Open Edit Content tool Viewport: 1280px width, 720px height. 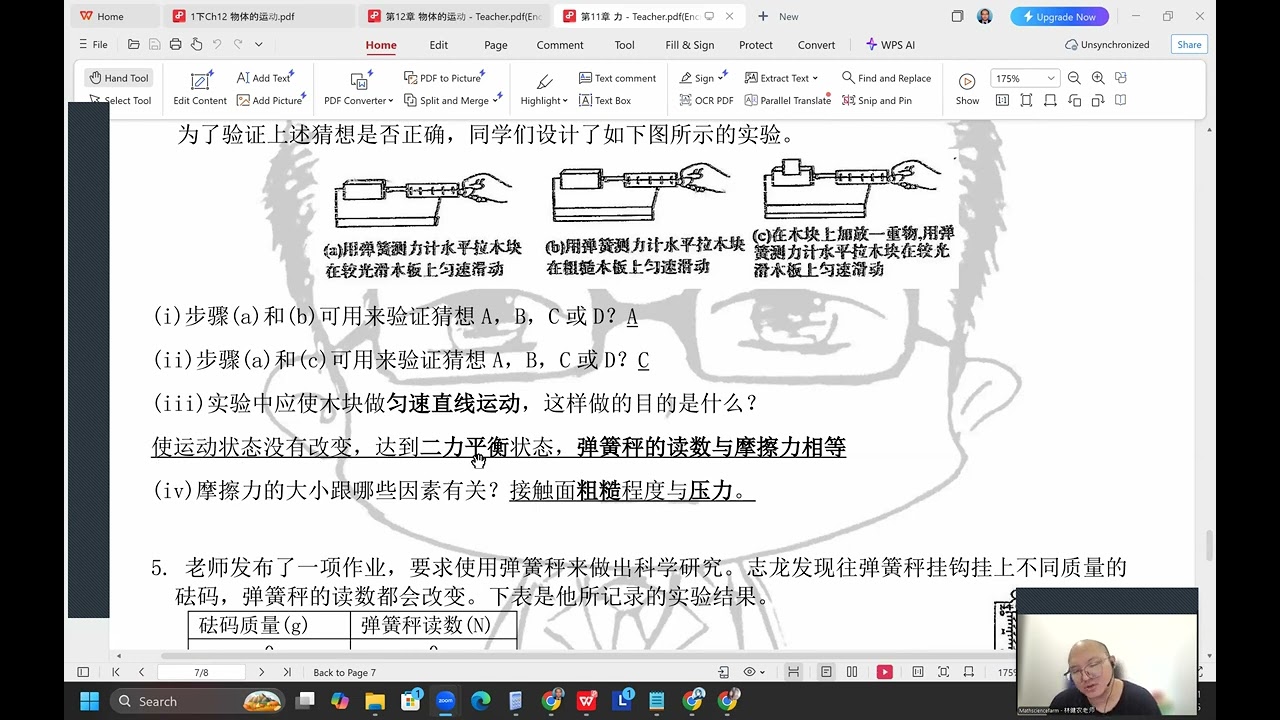[200, 89]
